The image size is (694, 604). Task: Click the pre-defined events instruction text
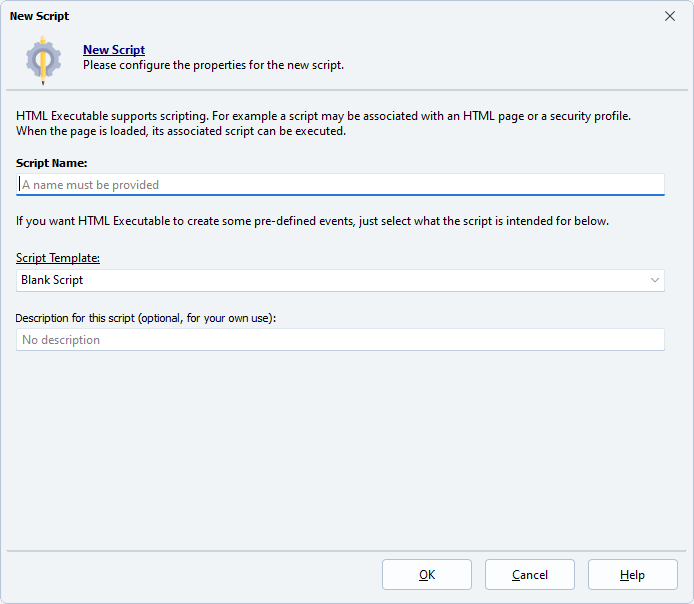(312, 221)
